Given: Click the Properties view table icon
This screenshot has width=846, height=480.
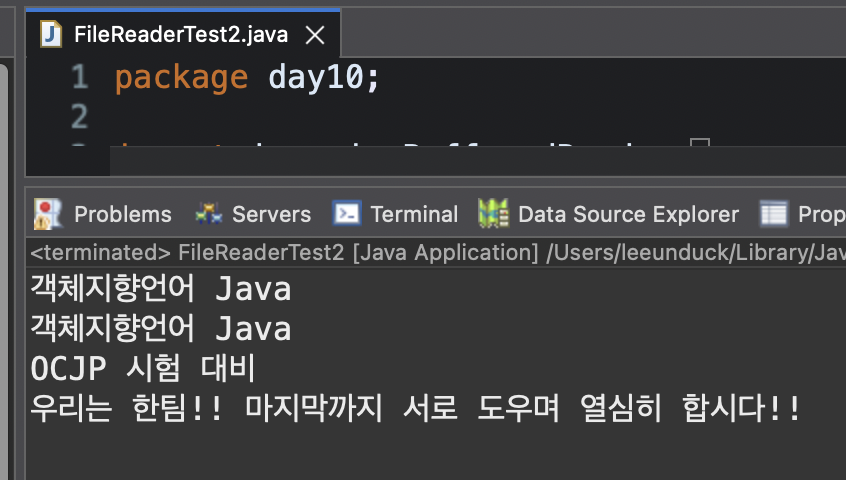Looking at the screenshot, I should point(774,214).
